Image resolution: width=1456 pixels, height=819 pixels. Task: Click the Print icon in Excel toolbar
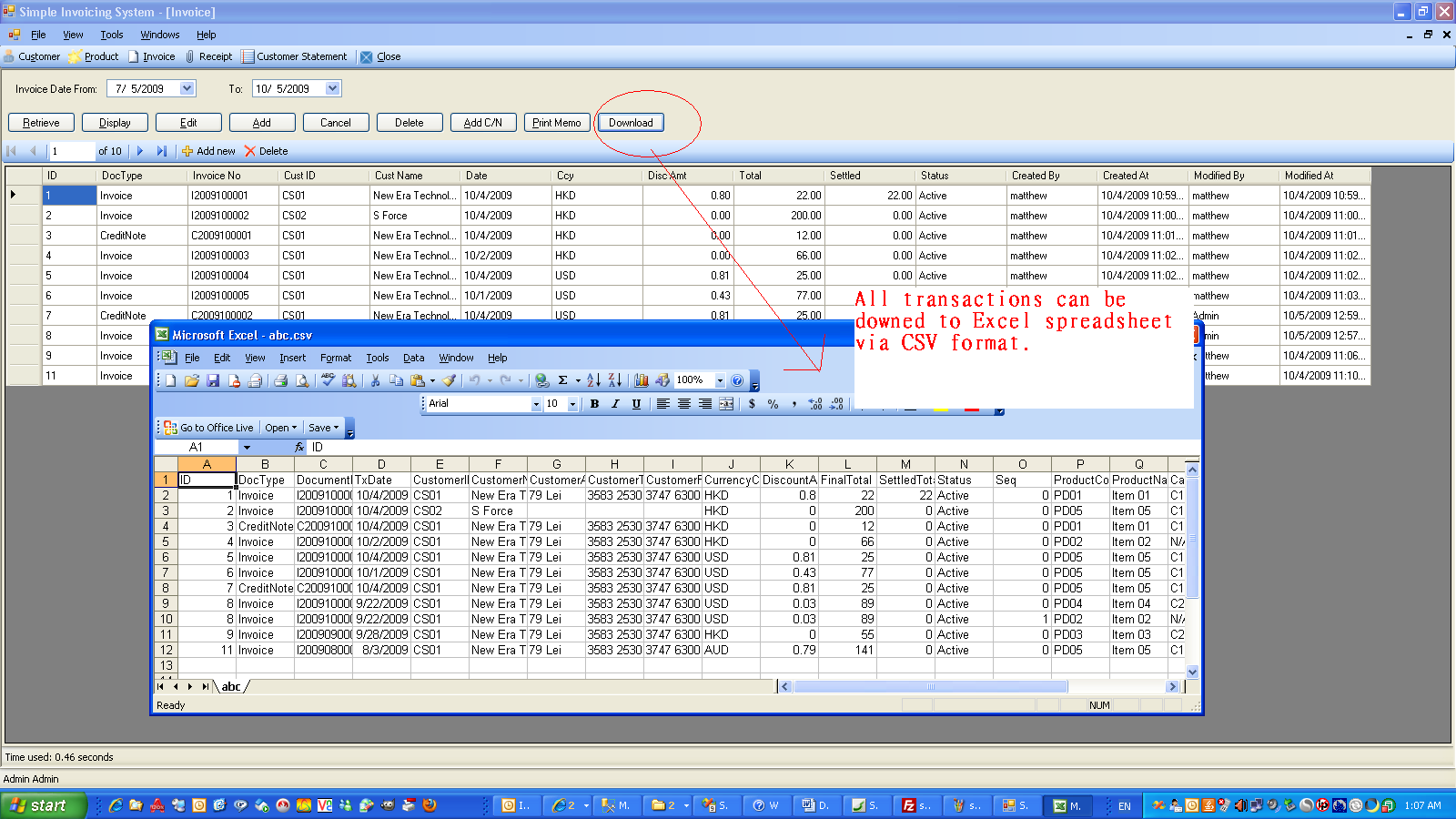pos(281,380)
